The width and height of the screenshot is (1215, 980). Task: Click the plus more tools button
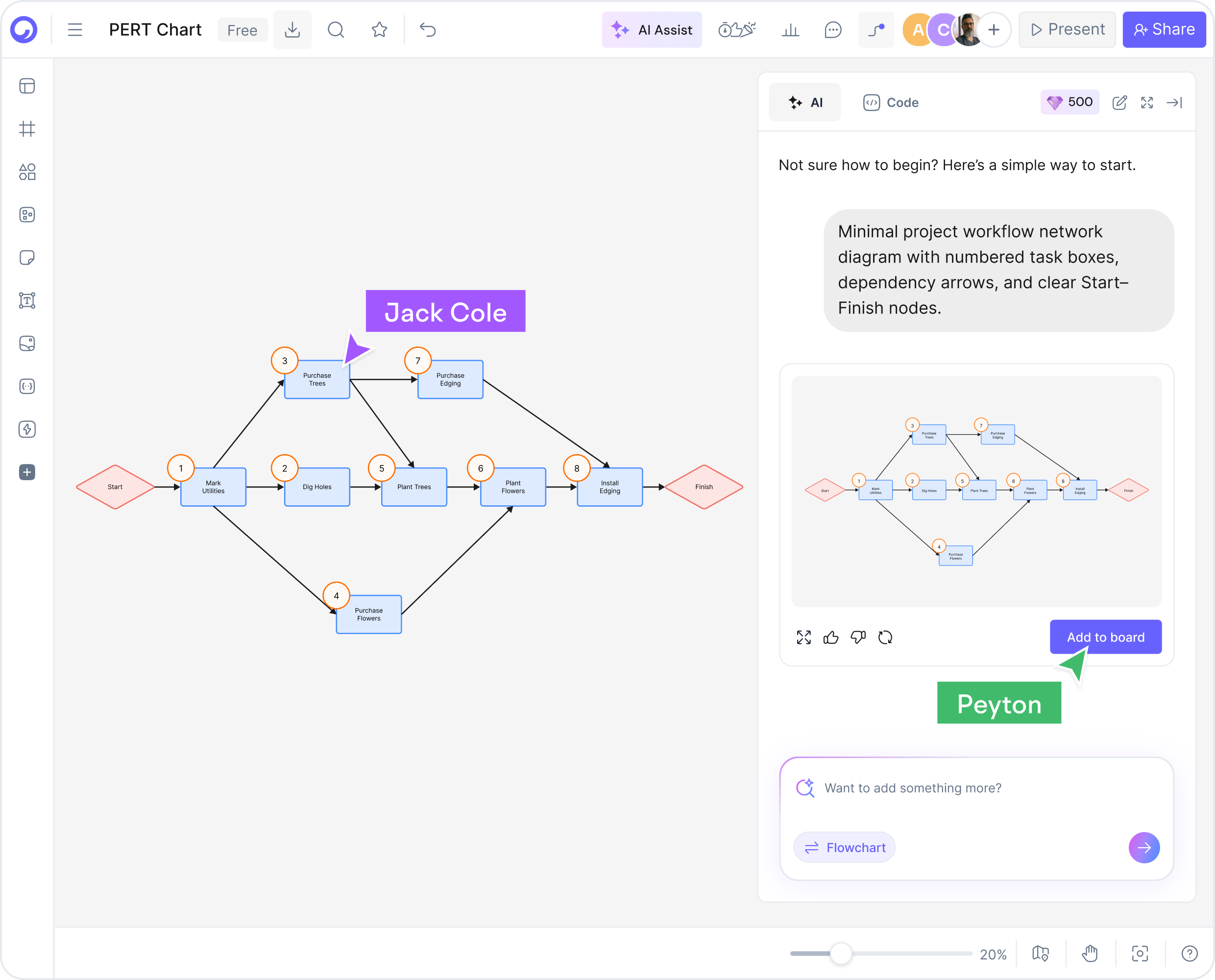(27, 472)
